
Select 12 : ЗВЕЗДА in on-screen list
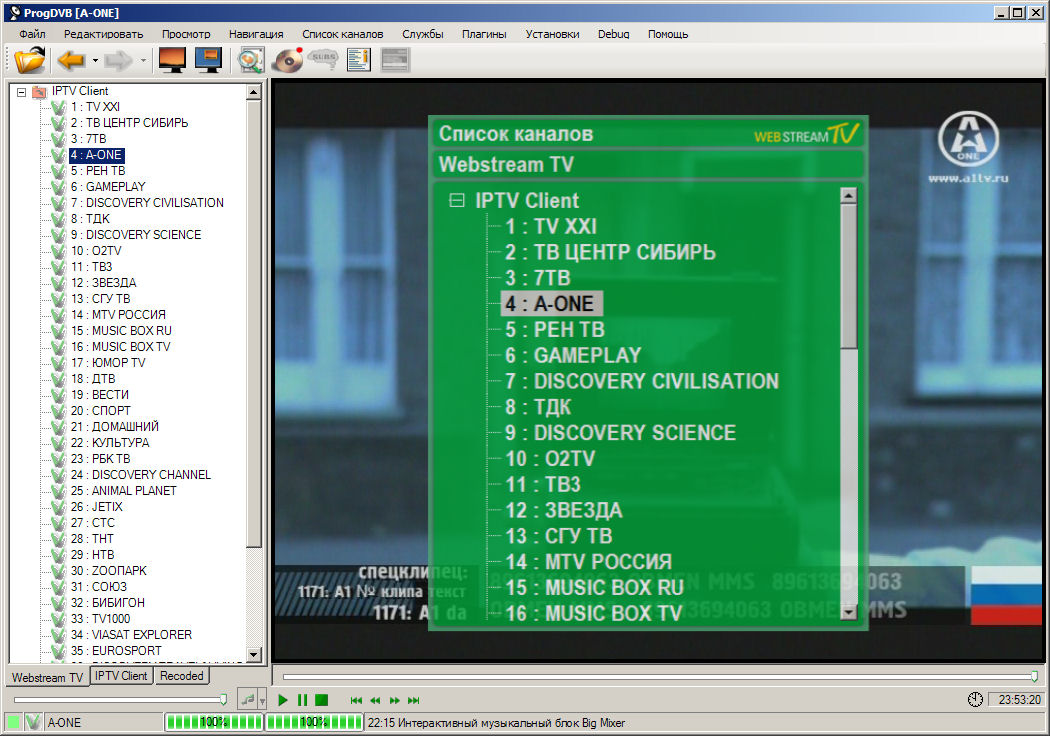(564, 510)
